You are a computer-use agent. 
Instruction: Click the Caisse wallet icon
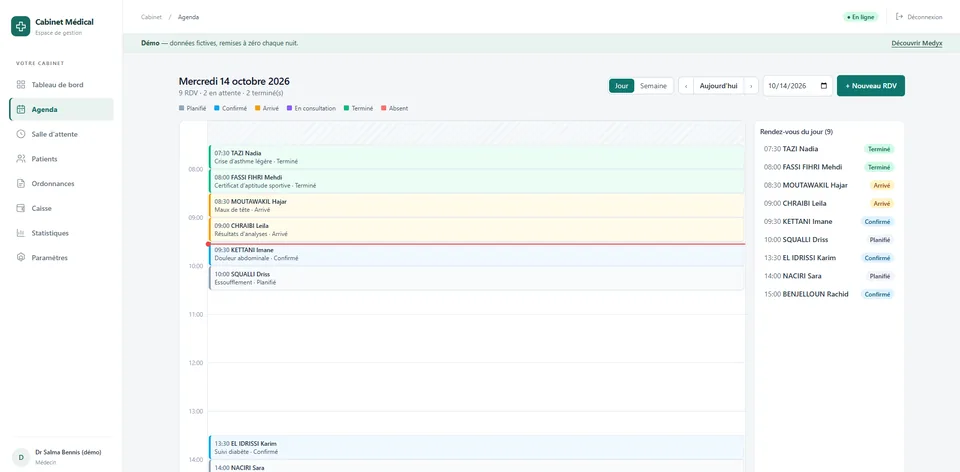pyautogui.click(x=21, y=208)
